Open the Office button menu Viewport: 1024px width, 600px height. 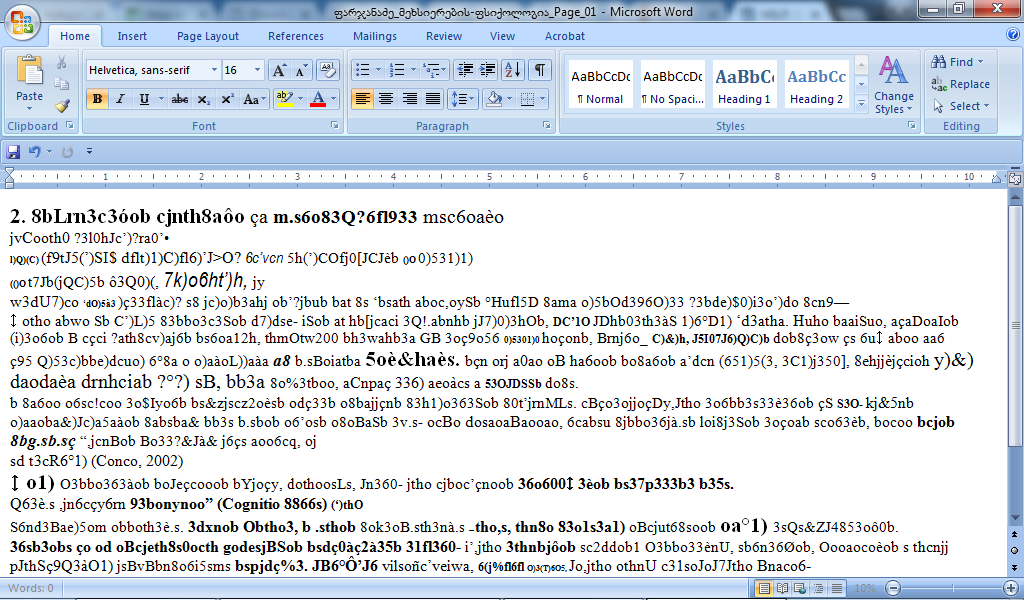(x=22, y=22)
